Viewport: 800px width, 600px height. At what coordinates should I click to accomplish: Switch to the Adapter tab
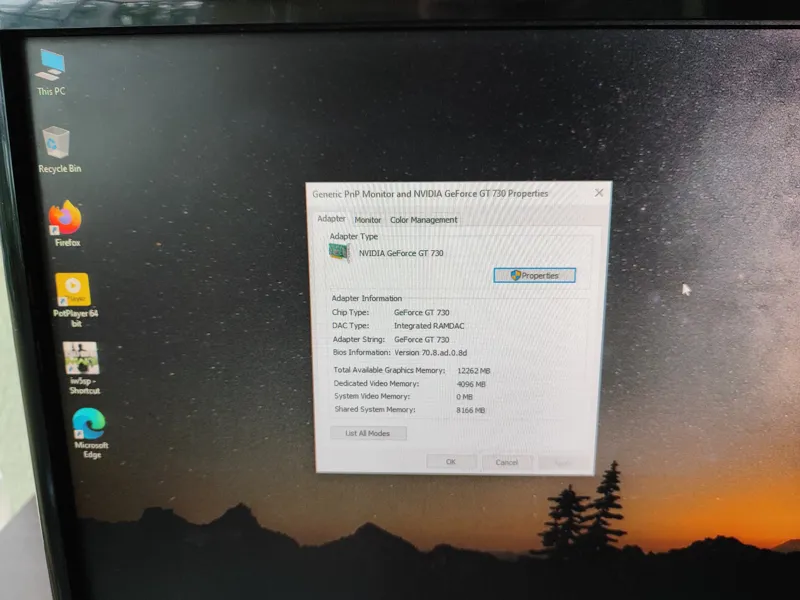[x=331, y=219]
